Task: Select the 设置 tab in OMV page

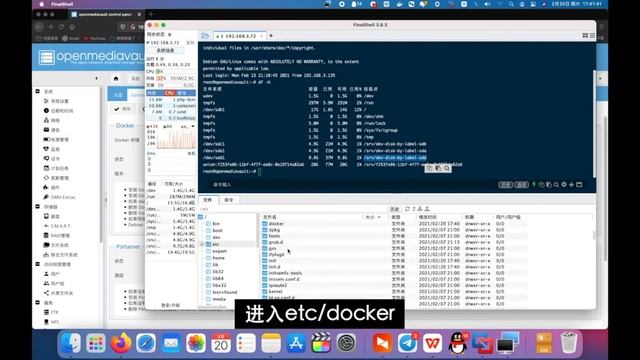Action: [118, 95]
